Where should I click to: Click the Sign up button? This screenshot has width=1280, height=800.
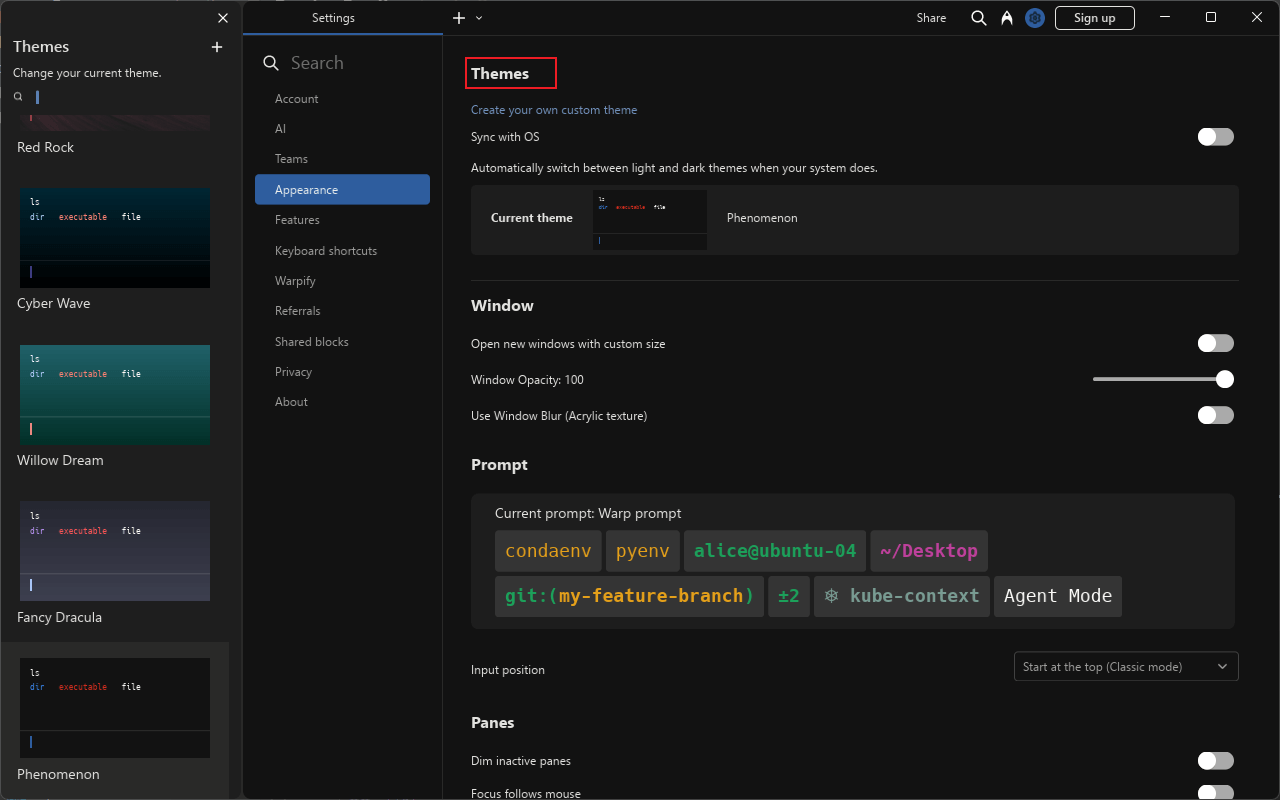tap(1094, 18)
